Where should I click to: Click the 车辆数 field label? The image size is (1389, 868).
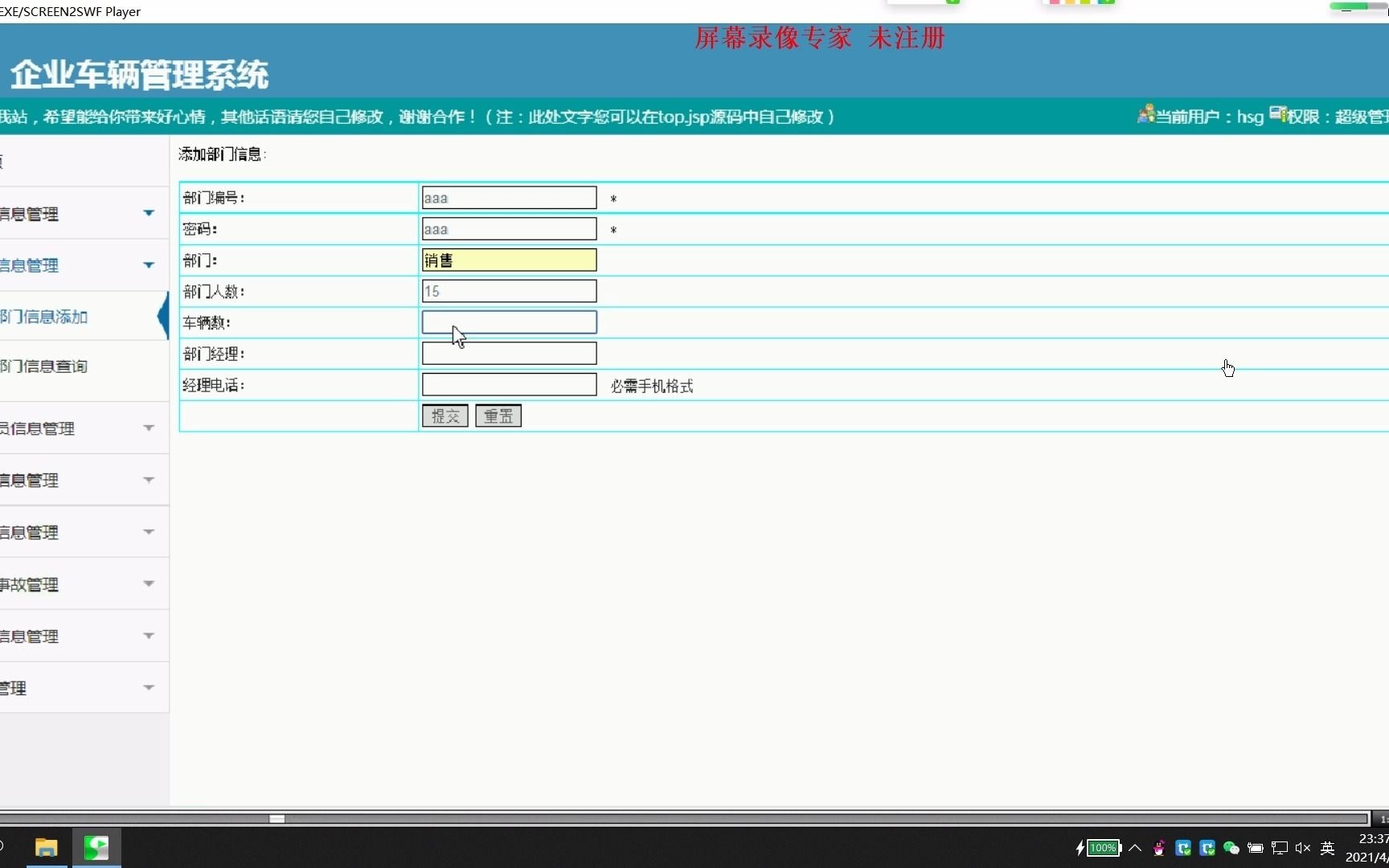[x=207, y=322]
